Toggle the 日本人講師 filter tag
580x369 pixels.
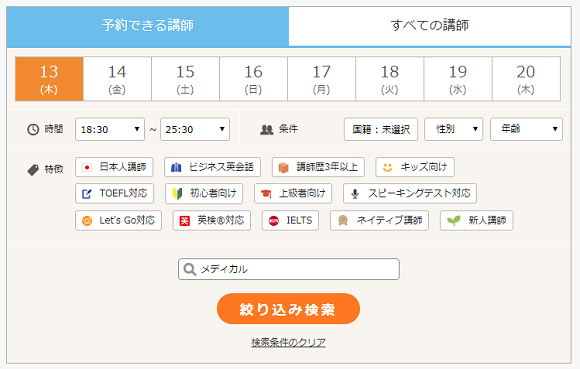tap(114, 167)
